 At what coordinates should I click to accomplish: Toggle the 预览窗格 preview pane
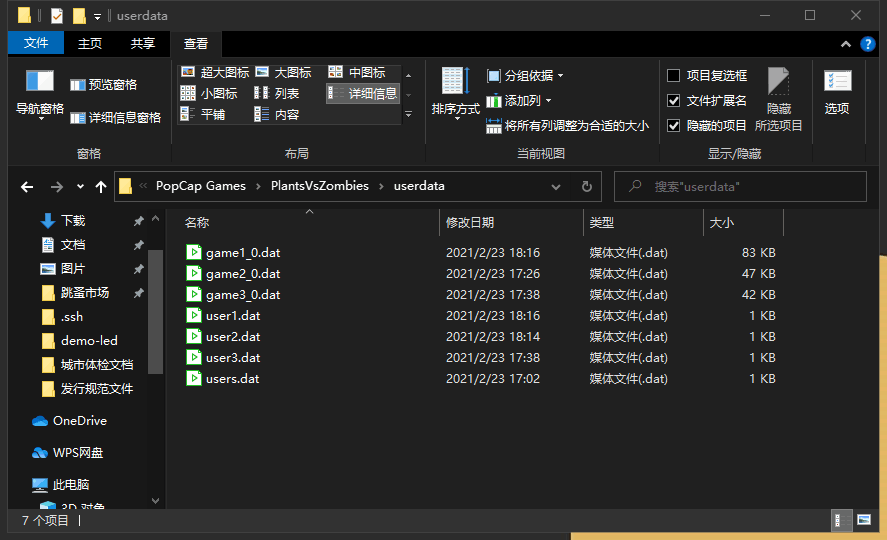104,85
